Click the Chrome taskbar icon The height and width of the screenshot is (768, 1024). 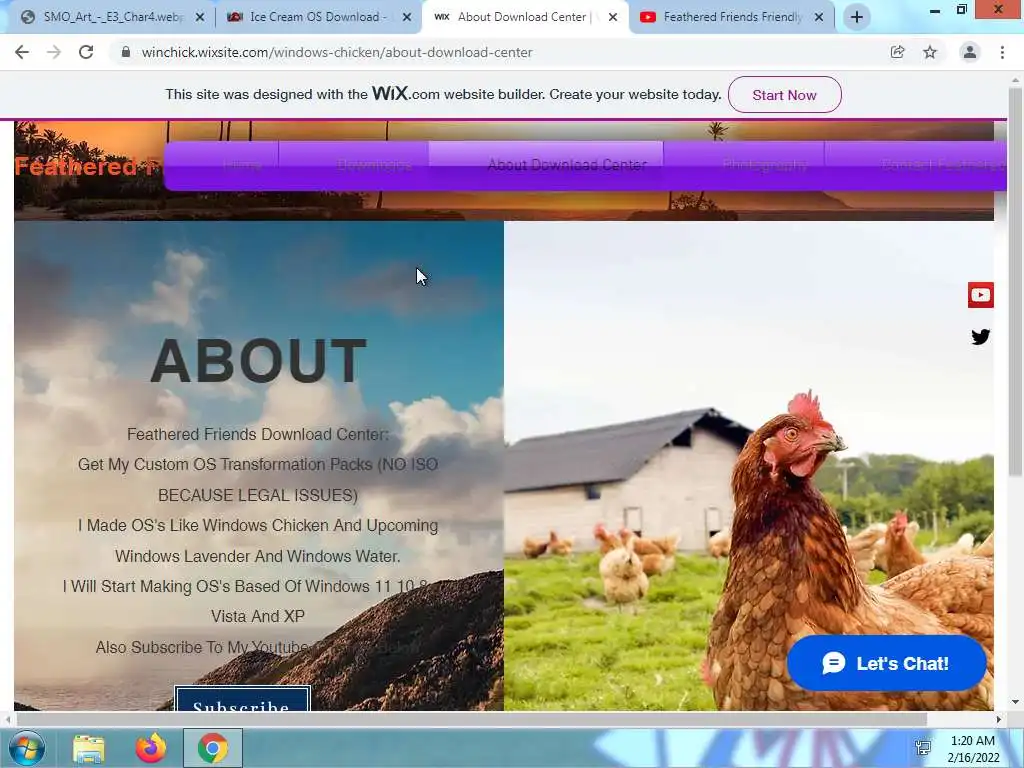[x=212, y=748]
